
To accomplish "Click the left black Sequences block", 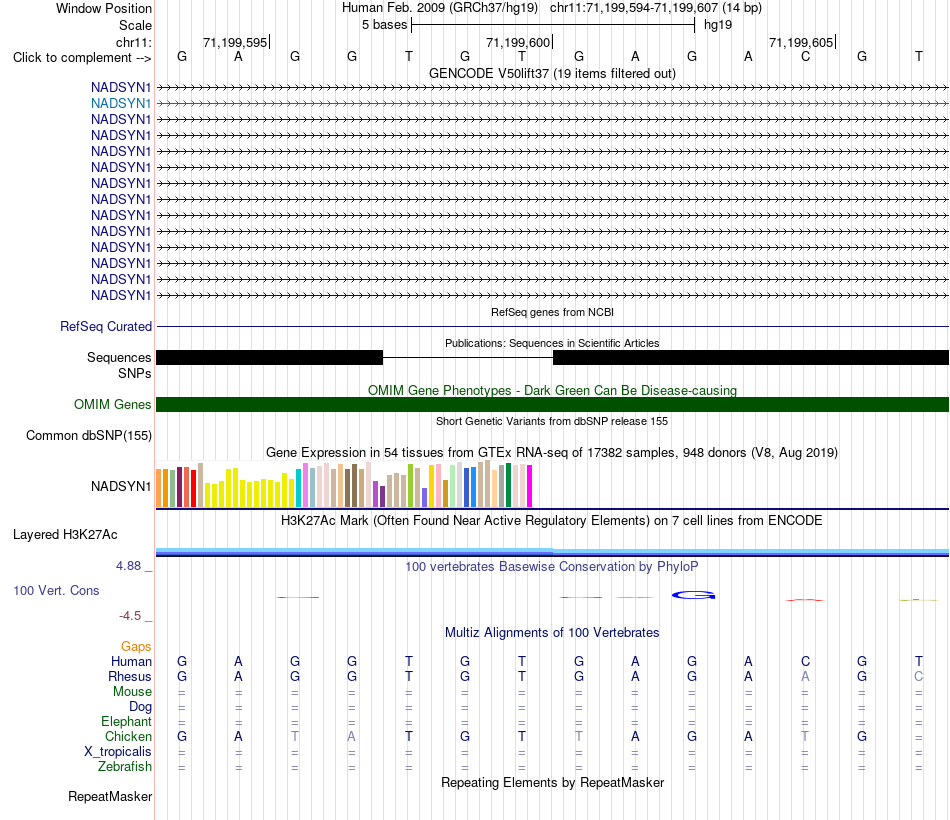I will (270, 358).
